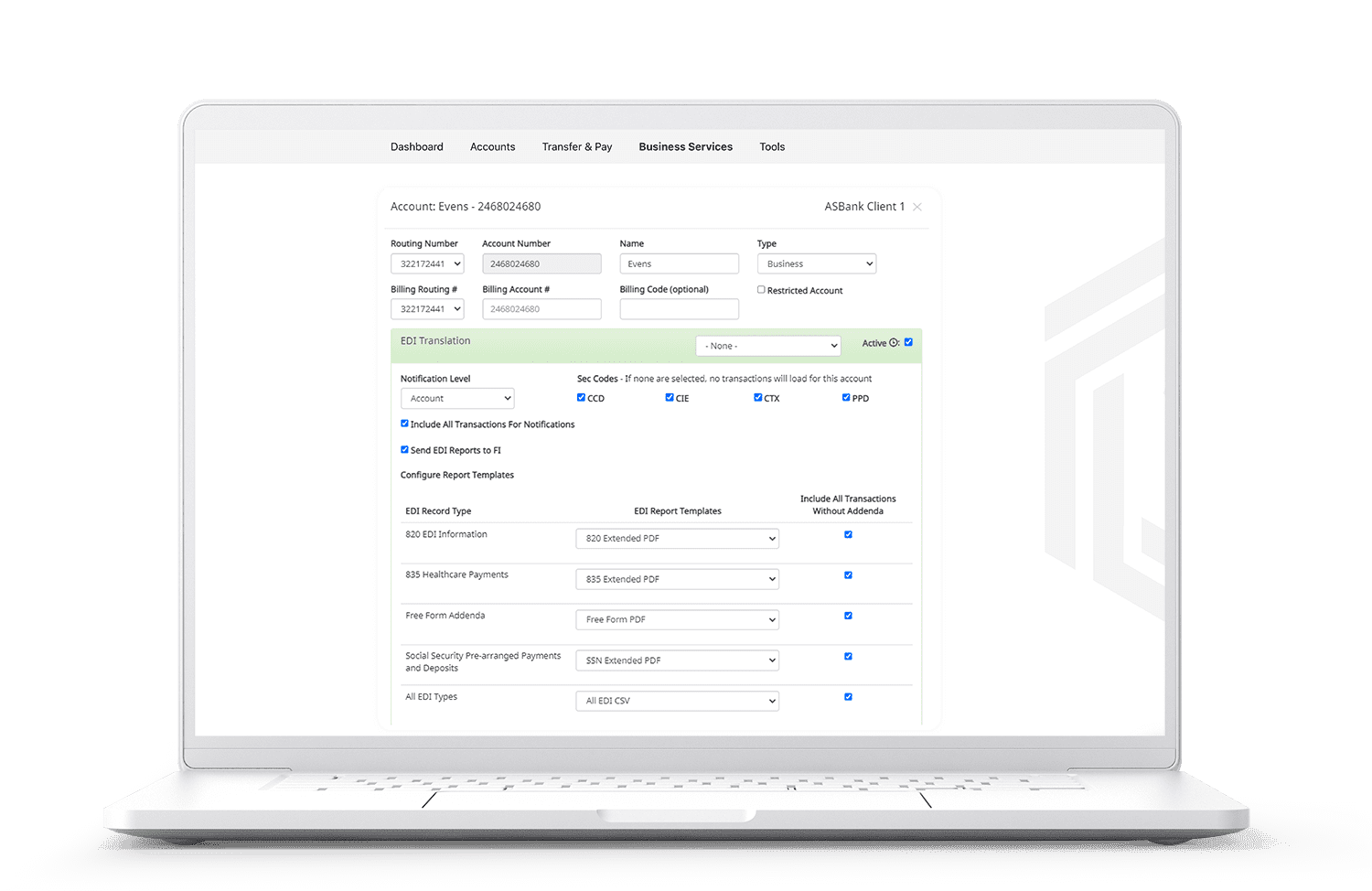This screenshot has height=891, width=1372.
Task: Toggle the Active checkbox
Action: click(908, 342)
